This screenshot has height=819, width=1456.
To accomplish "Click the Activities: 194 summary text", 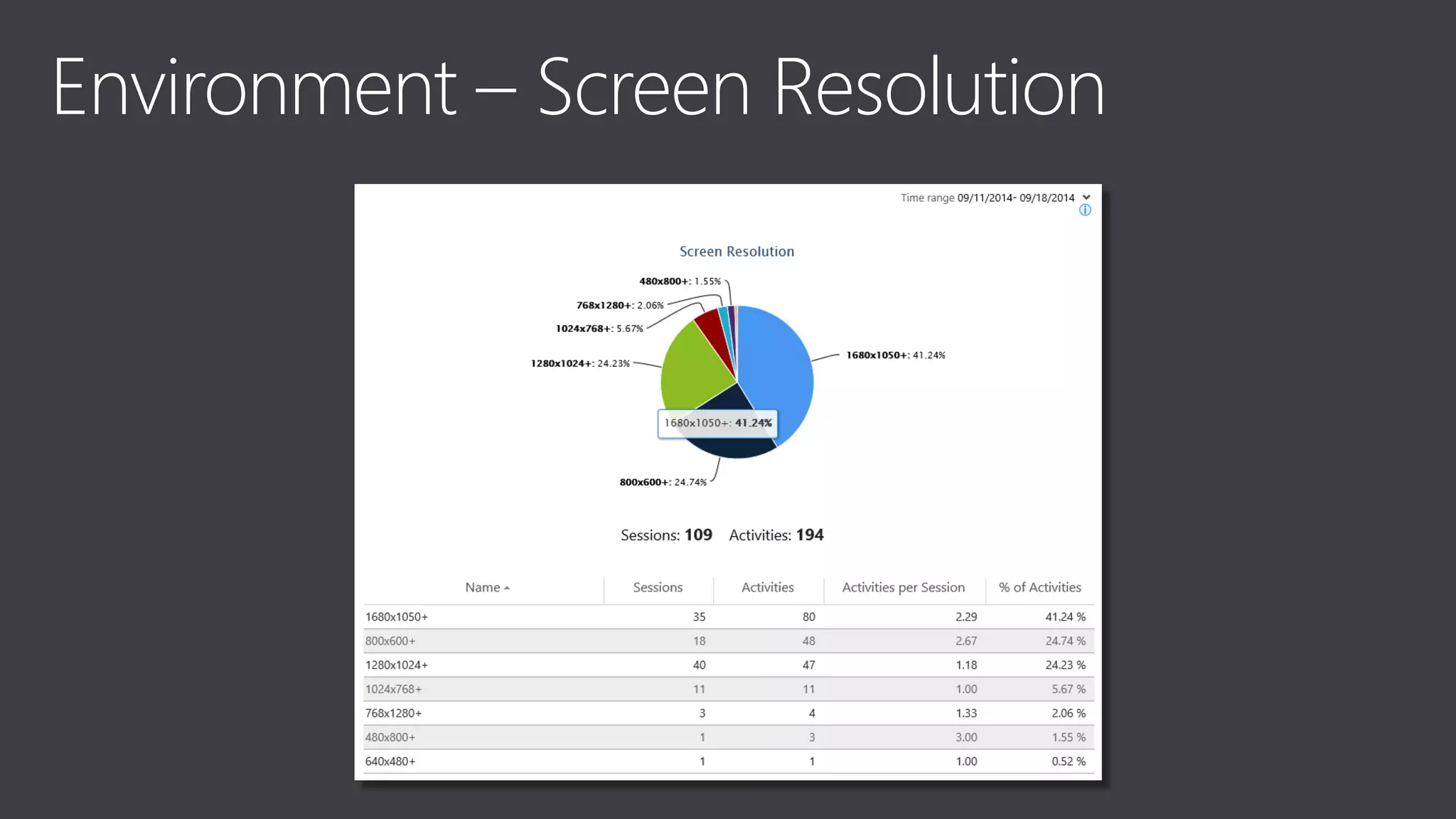I will click(776, 535).
